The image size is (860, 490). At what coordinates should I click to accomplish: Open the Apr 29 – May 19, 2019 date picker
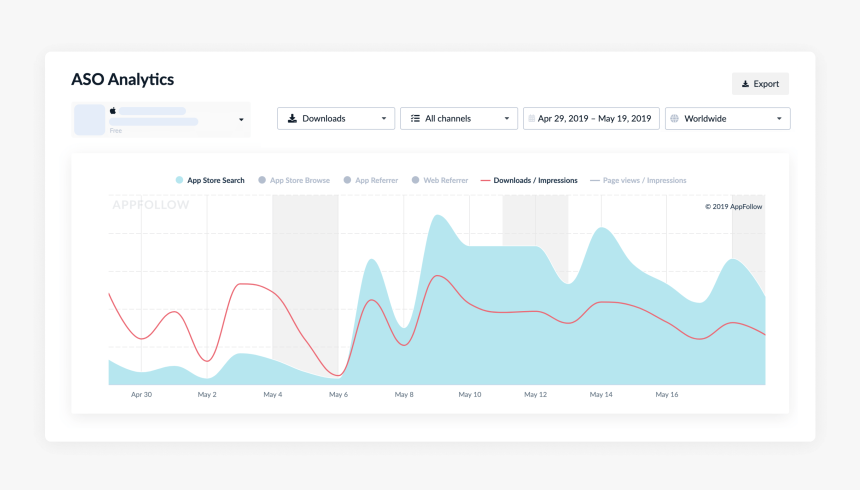click(591, 119)
